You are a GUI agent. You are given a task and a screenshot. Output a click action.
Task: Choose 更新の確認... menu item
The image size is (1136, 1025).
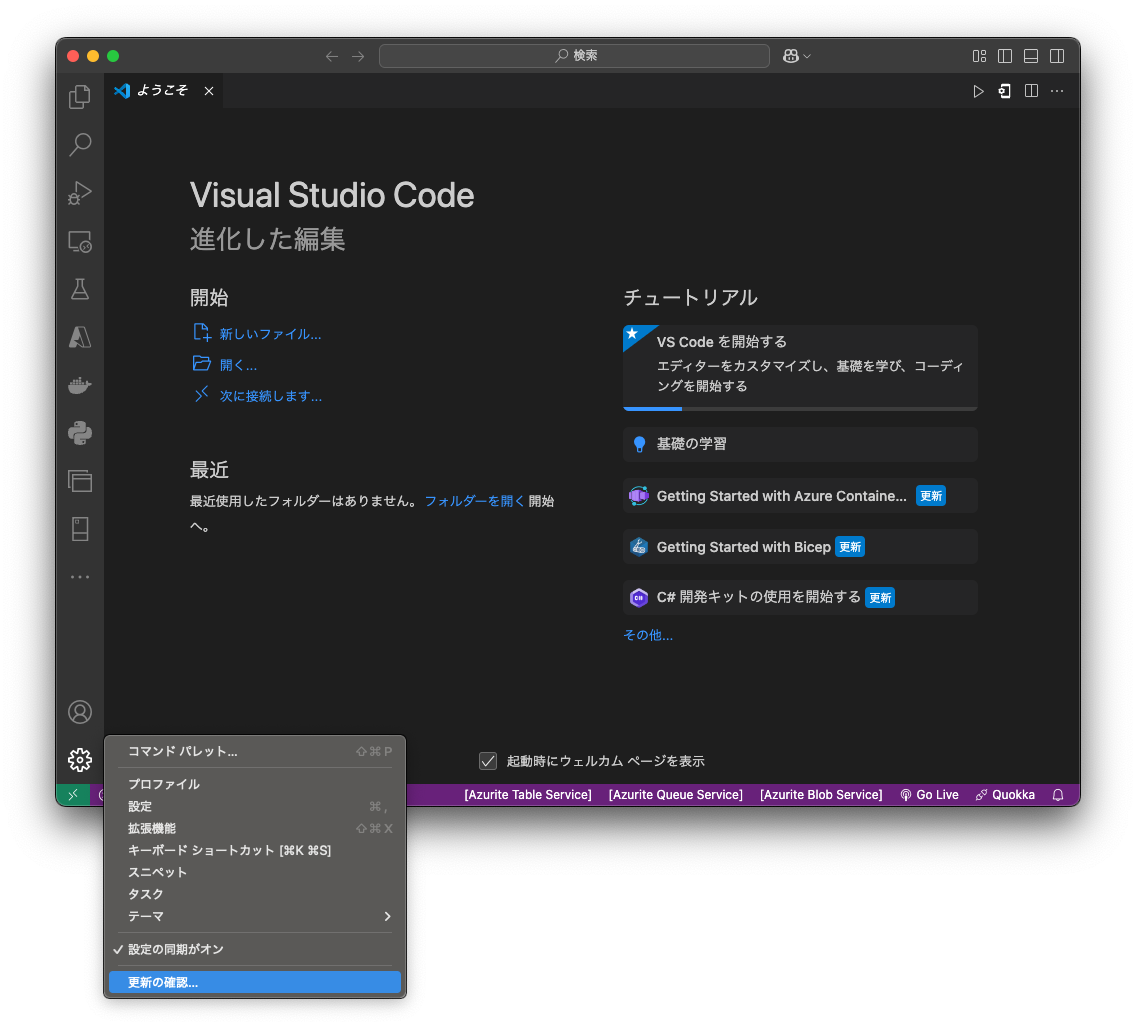(x=254, y=982)
